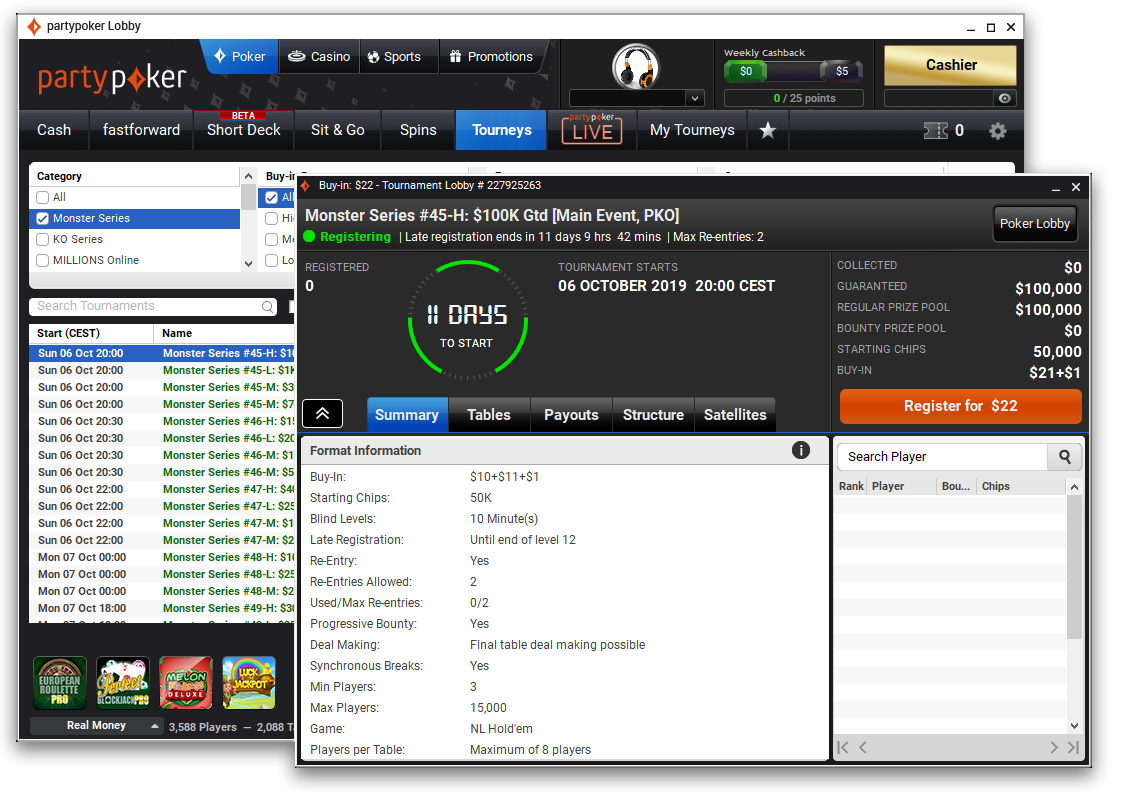
Task: Open Melon Madness Deluxe game icon
Action: point(186,683)
